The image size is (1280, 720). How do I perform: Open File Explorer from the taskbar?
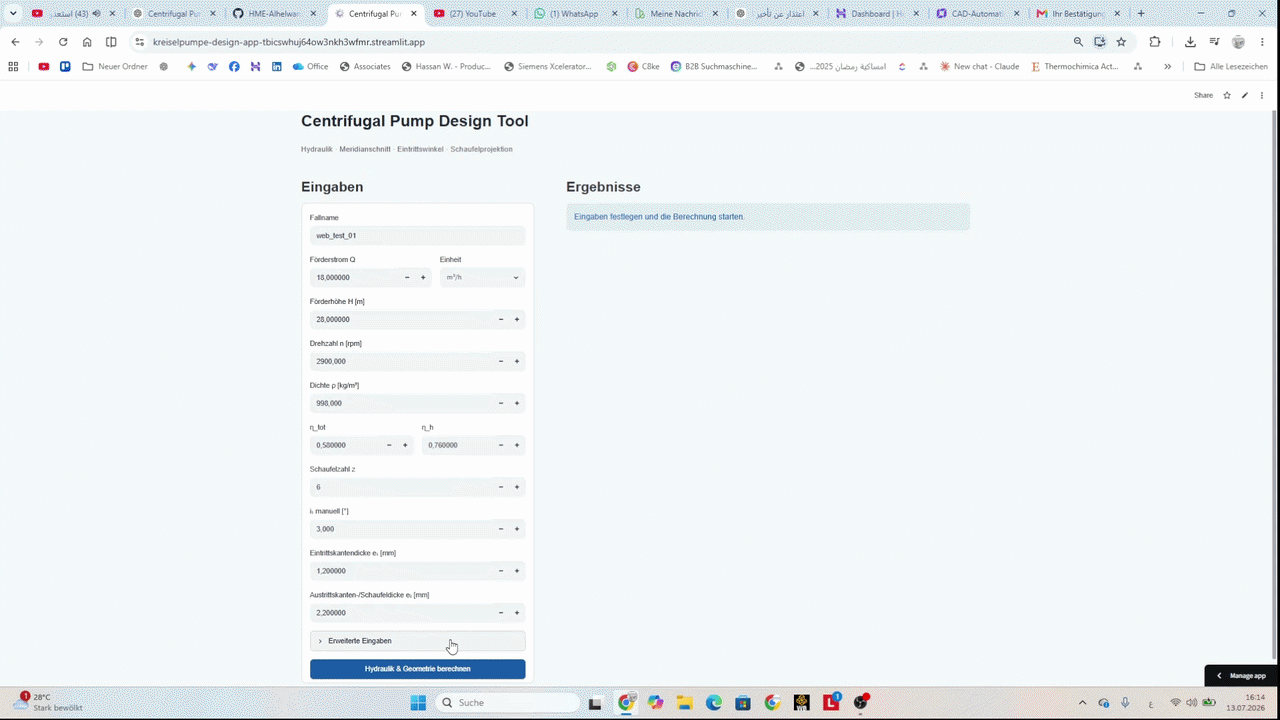pyautogui.click(x=684, y=702)
